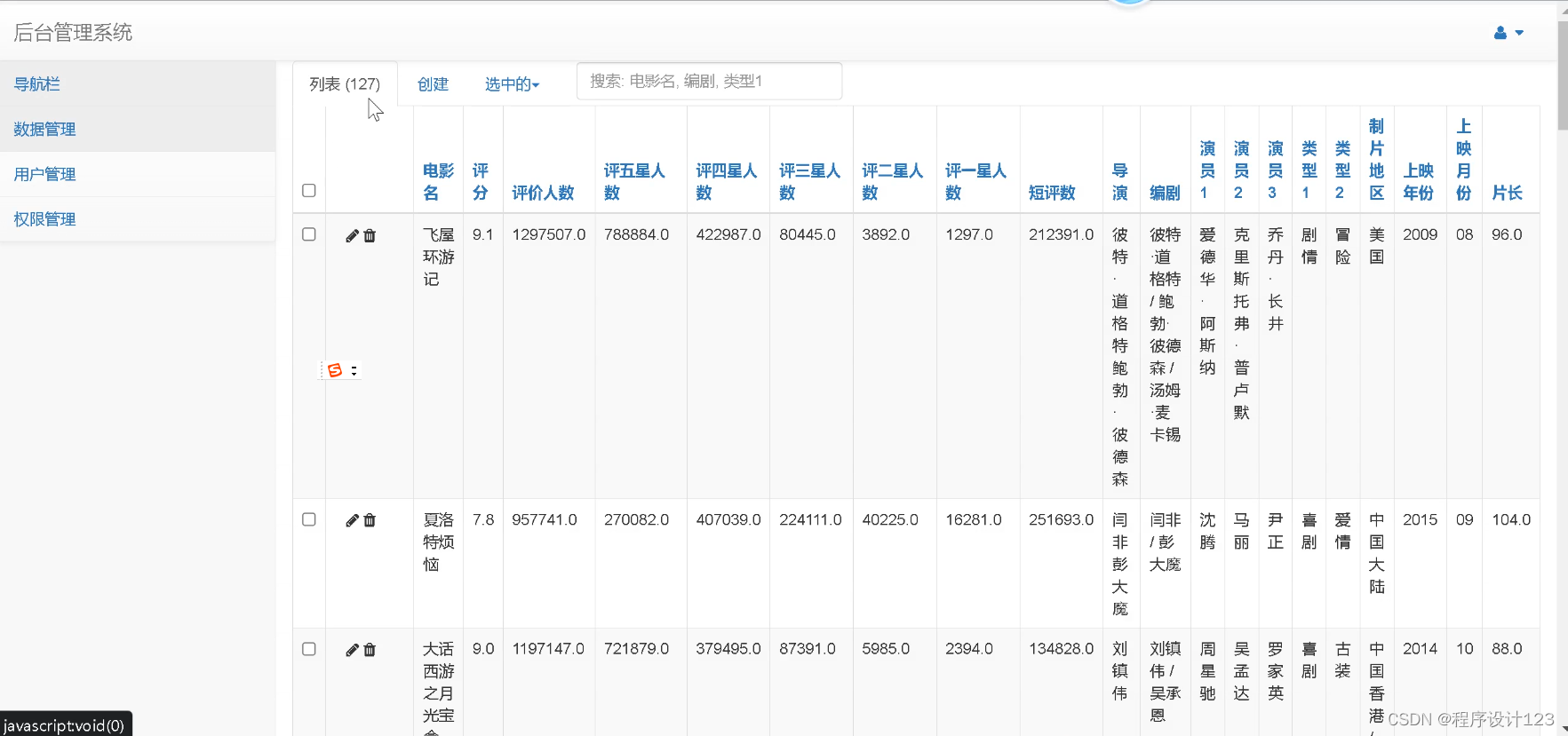The width and height of the screenshot is (1568, 736).
Task: Sort by 演员2 column header
Action: (1241, 170)
